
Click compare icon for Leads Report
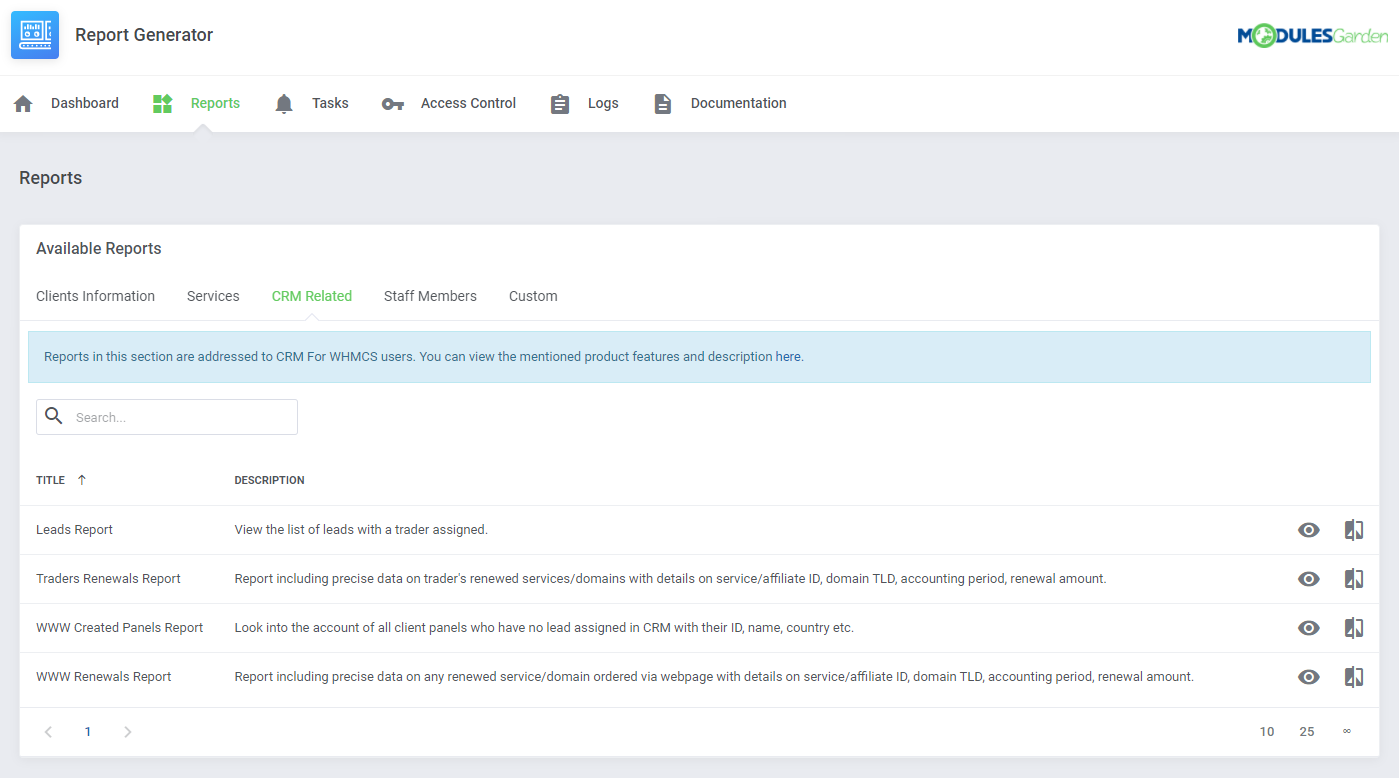click(1354, 530)
